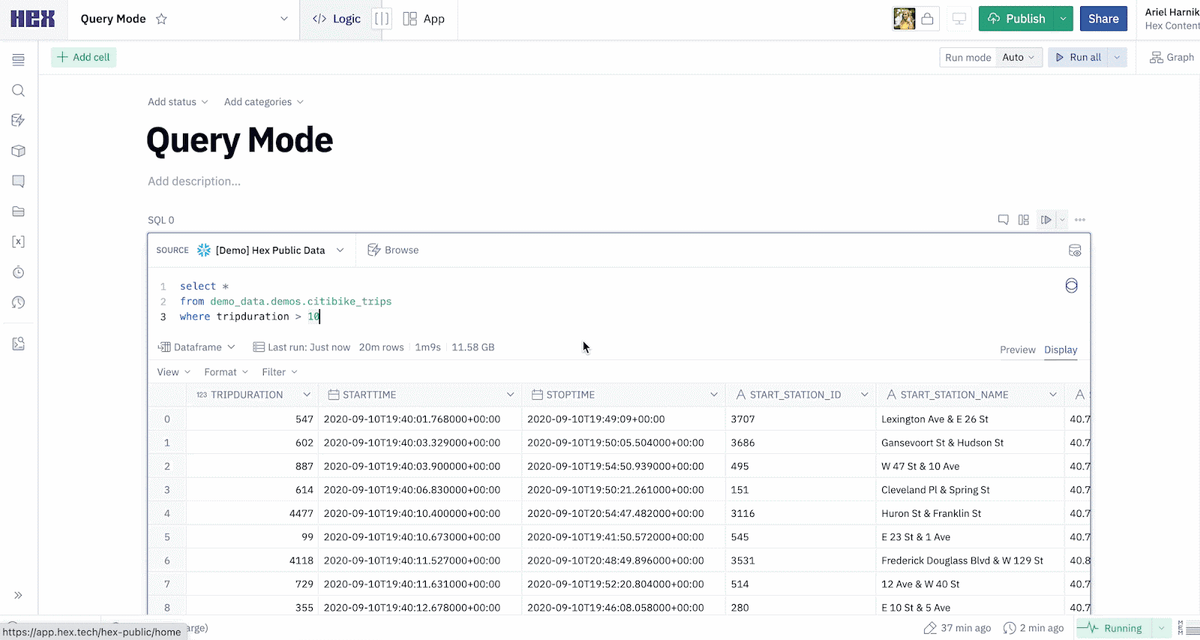Image resolution: width=1200 pixels, height=640 pixels.
Task: Open the STARTTIME column menu
Action: point(511,395)
